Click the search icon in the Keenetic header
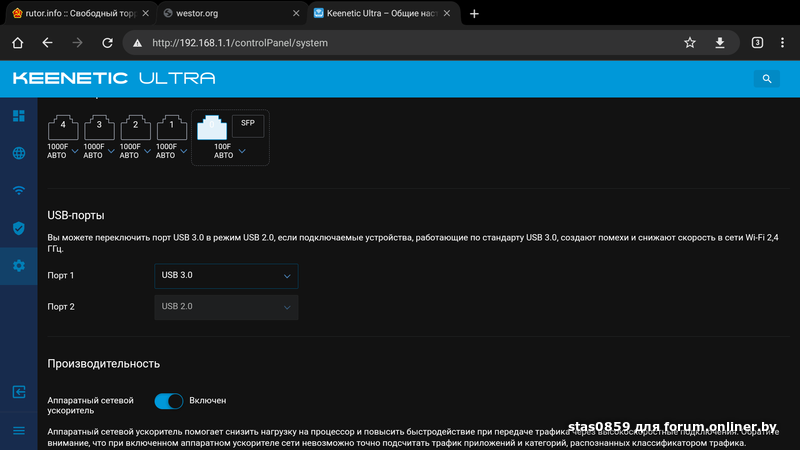Image resolution: width=800 pixels, height=450 pixels. [767, 79]
